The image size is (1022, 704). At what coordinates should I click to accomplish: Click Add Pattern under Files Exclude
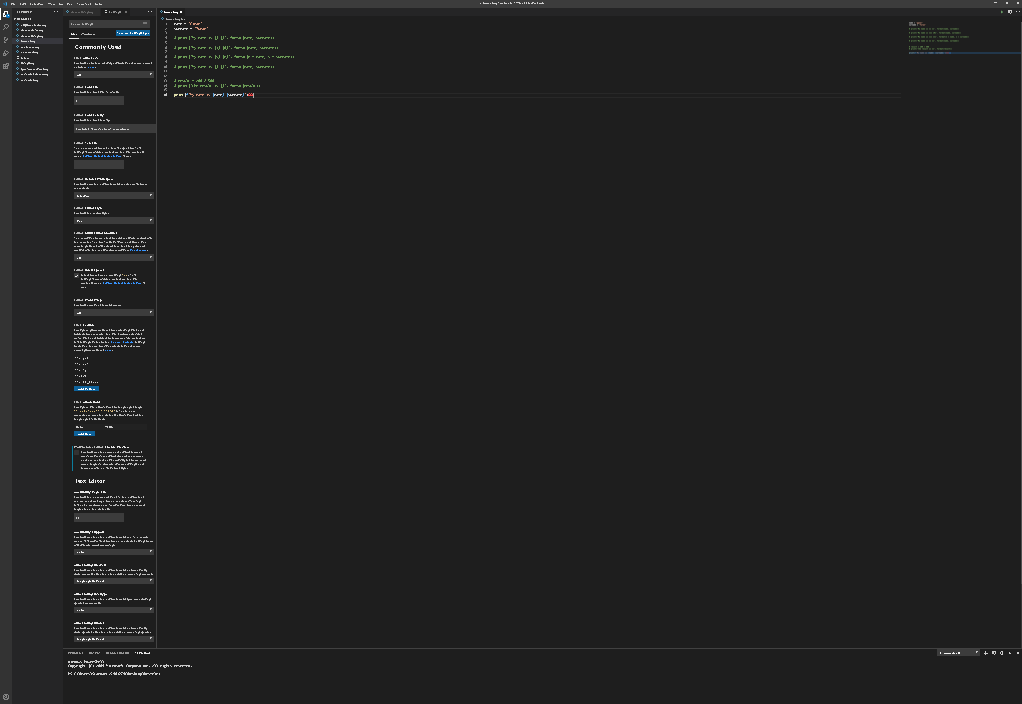pyautogui.click(x=86, y=389)
